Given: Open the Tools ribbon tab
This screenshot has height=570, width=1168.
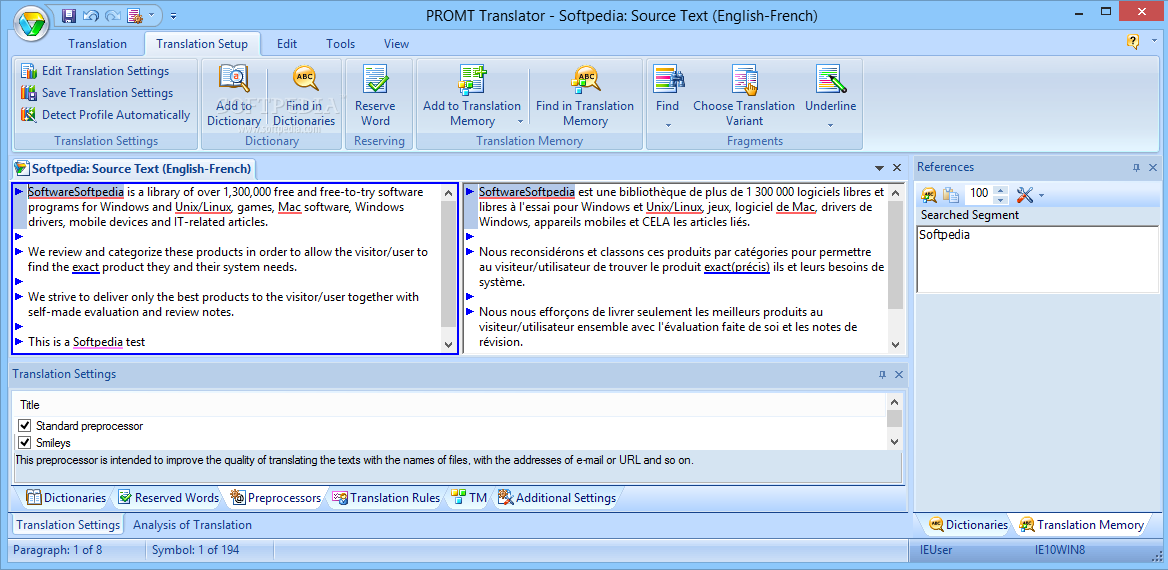Looking at the screenshot, I should (340, 44).
